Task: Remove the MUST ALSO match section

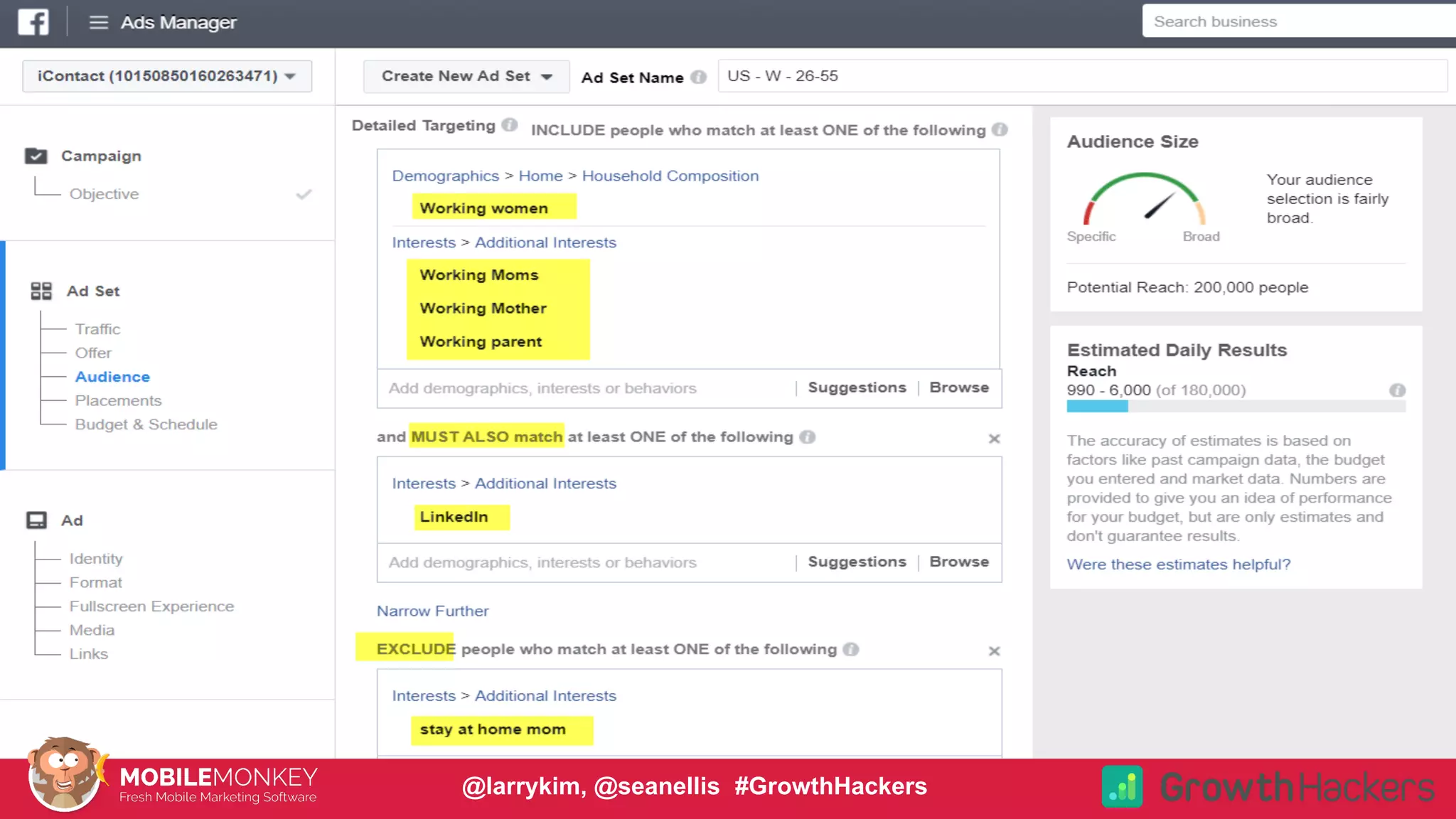Action: point(994,439)
